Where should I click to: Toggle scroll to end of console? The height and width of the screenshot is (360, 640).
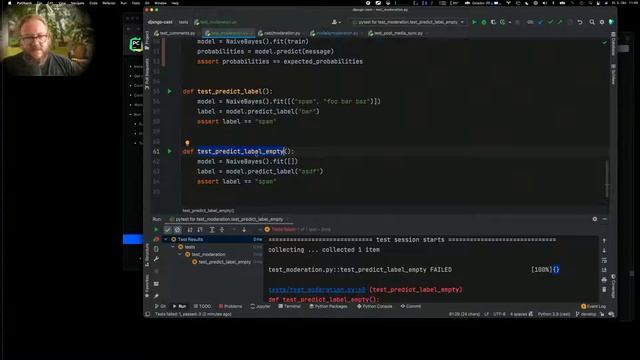coord(604,270)
